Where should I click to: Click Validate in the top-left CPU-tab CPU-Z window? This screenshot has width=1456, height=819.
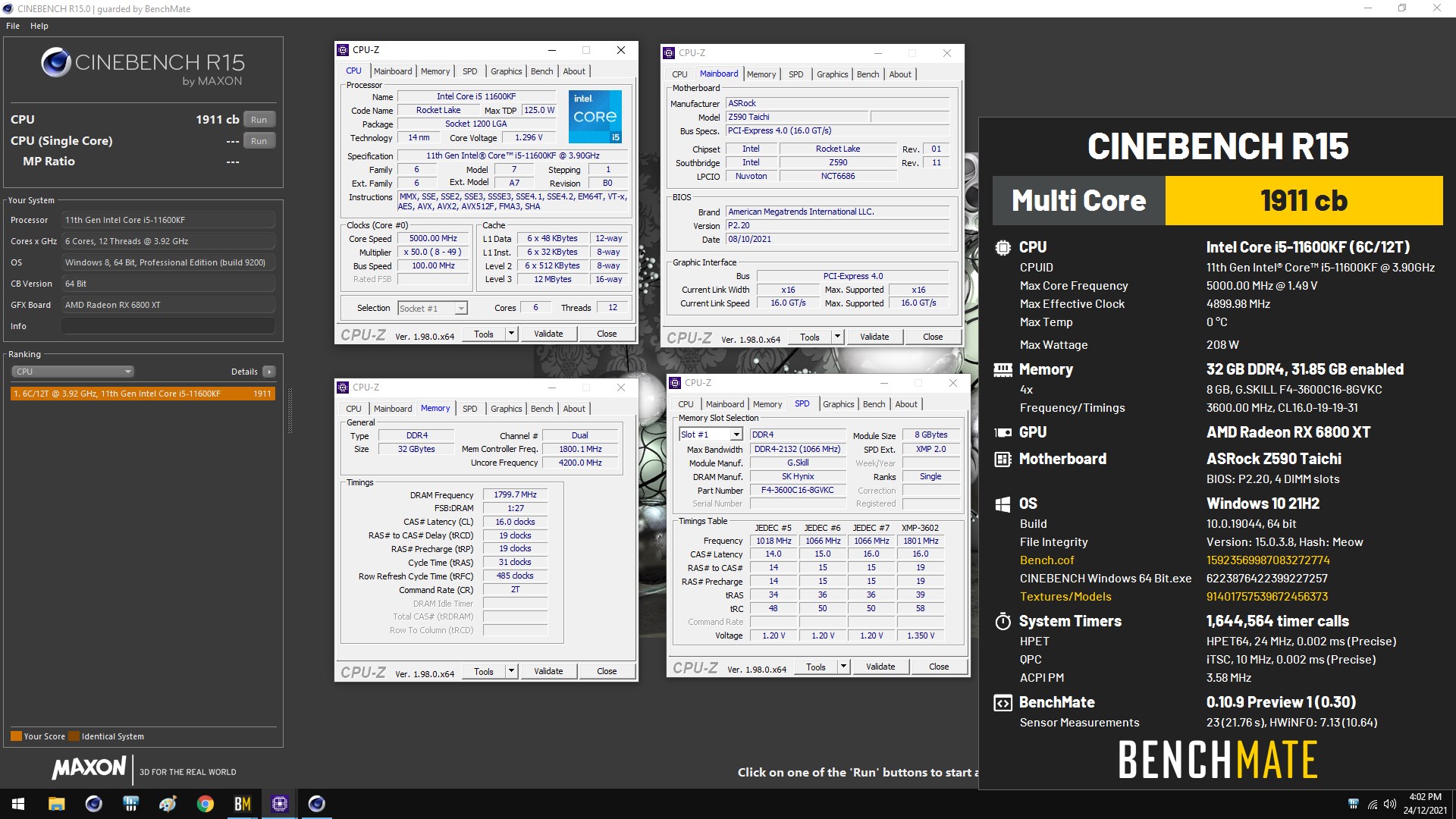click(548, 334)
